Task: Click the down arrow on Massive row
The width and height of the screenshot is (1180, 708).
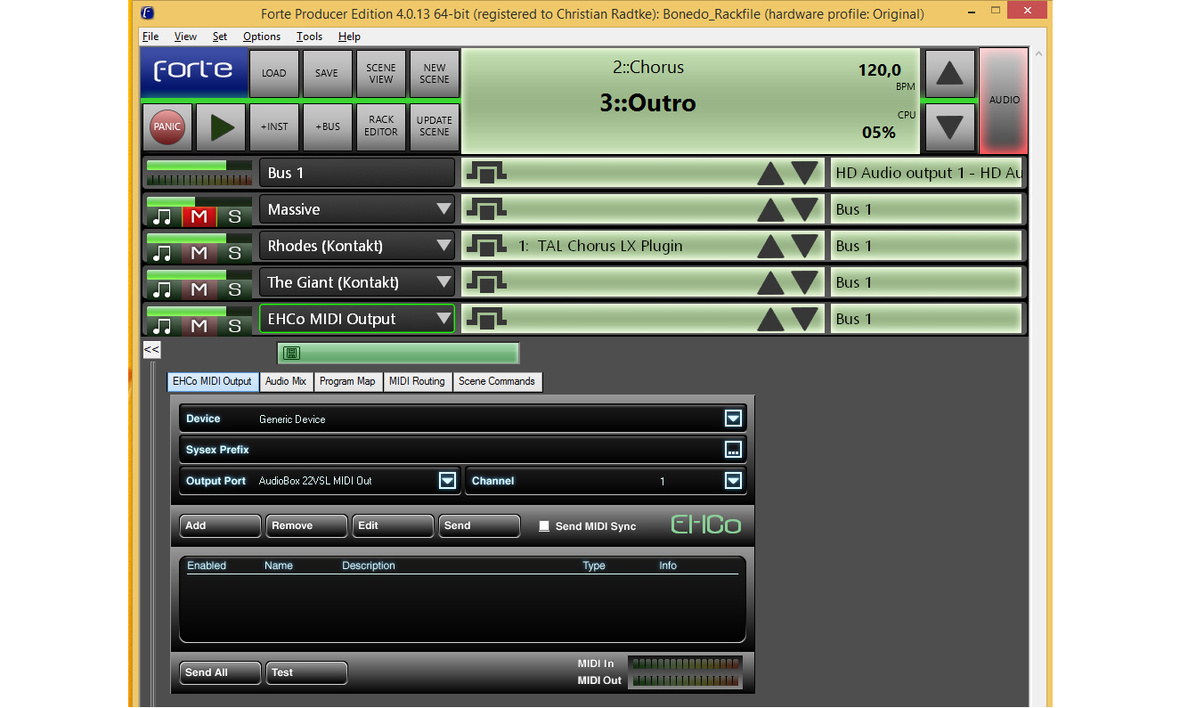Action: pos(804,209)
